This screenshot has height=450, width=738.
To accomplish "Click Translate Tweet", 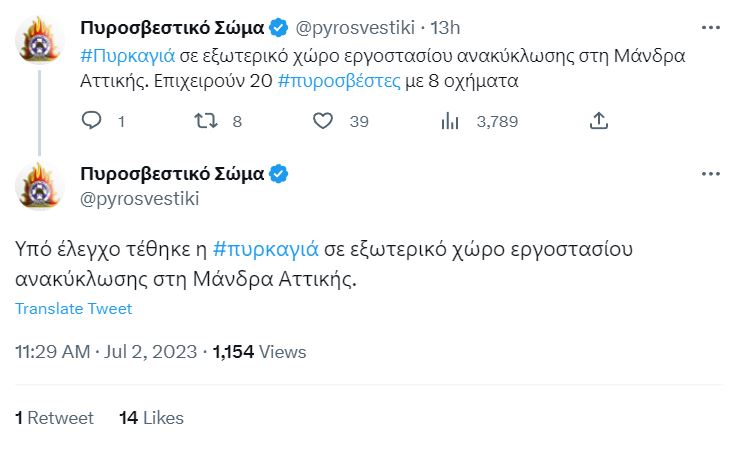I will [x=73, y=309].
